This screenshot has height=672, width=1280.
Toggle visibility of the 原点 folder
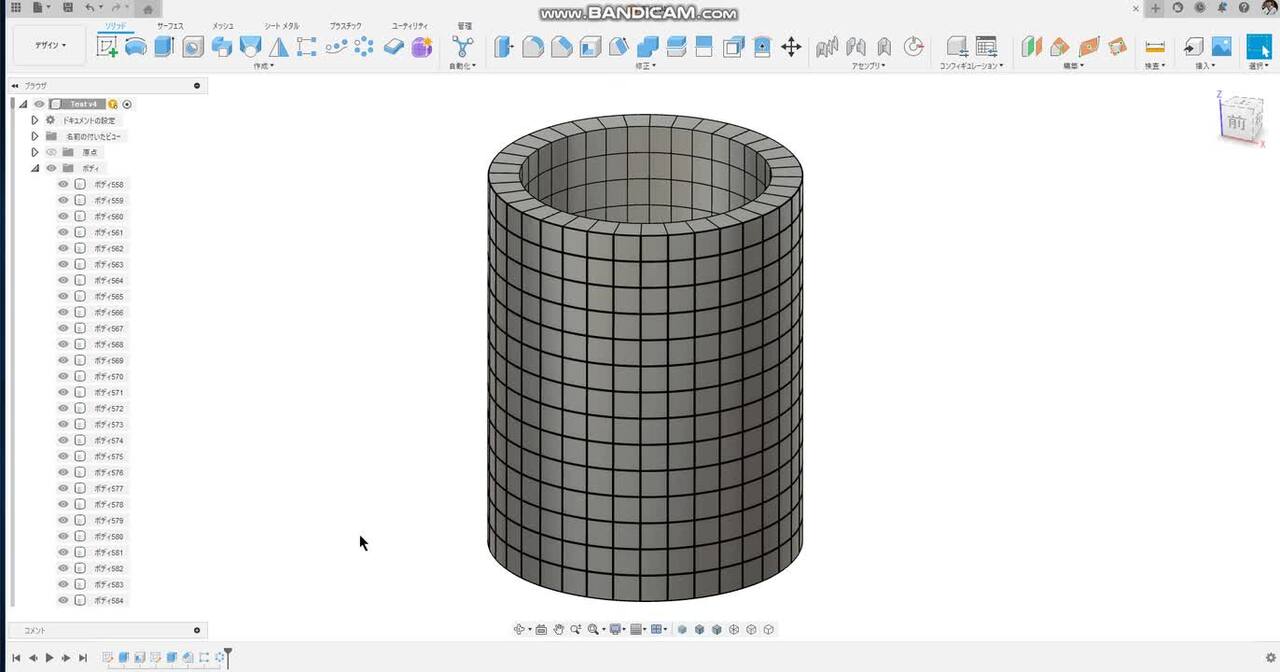(x=51, y=152)
